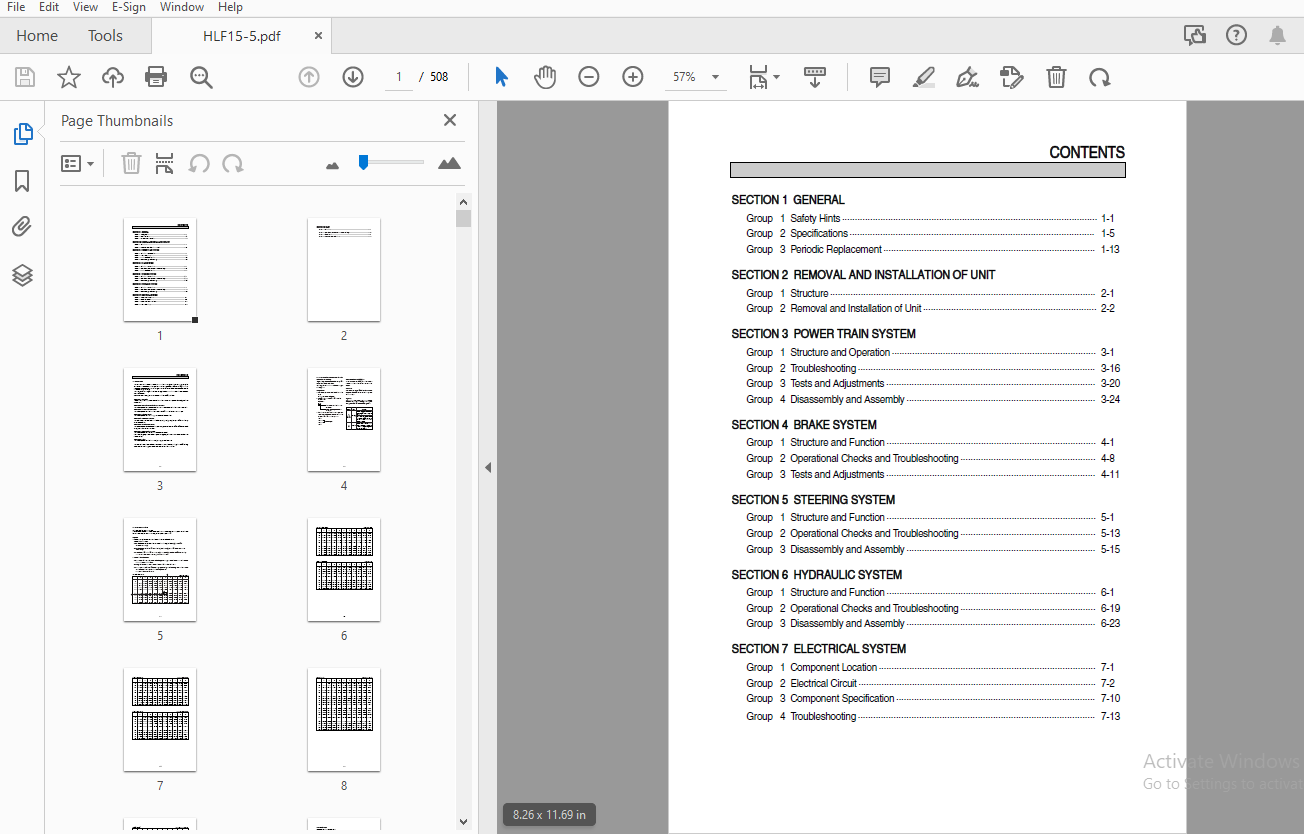Click 'Safety Hints' contents entry
The height and width of the screenshot is (834, 1304).
pyautogui.click(x=815, y=218)
